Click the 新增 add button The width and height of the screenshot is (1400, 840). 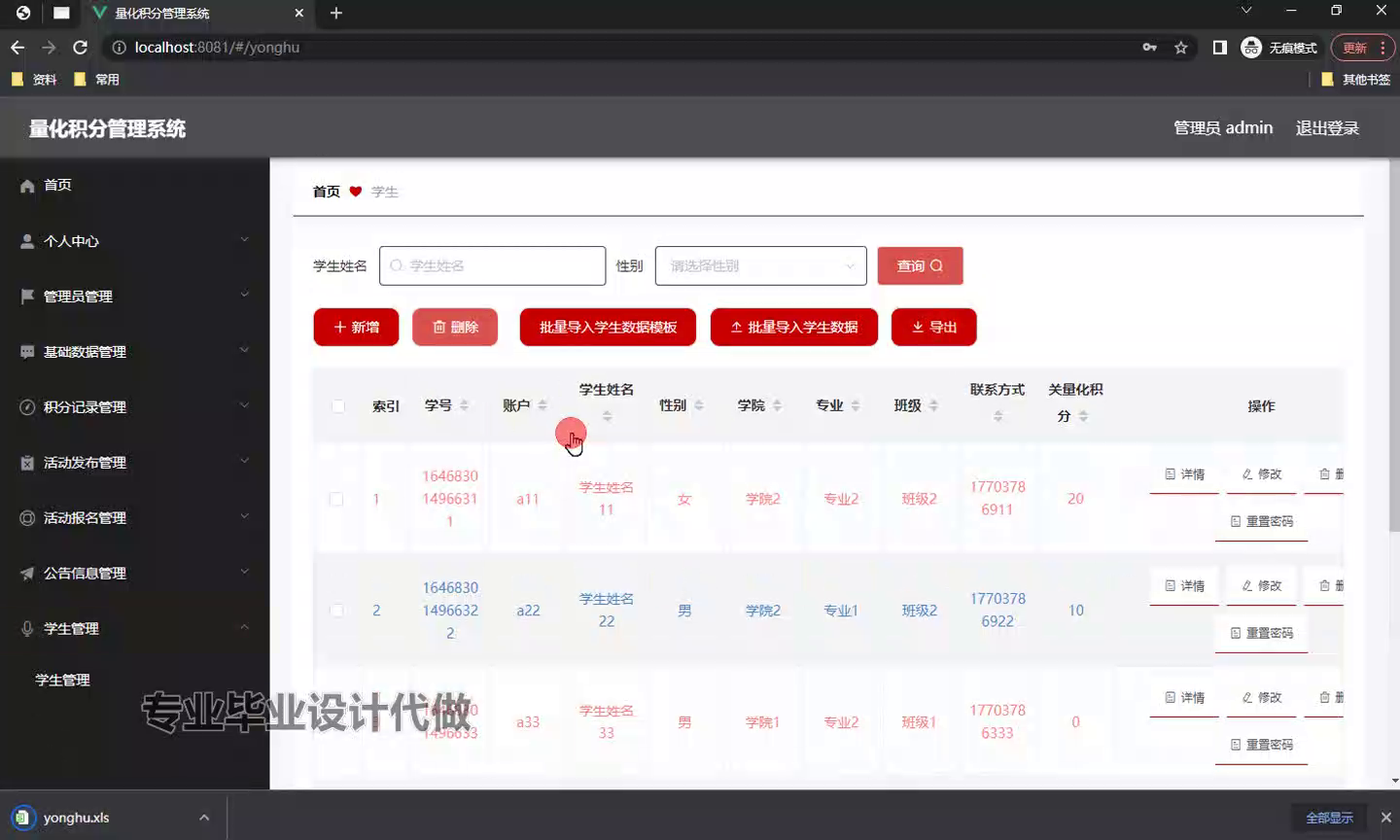click(356, 327)
